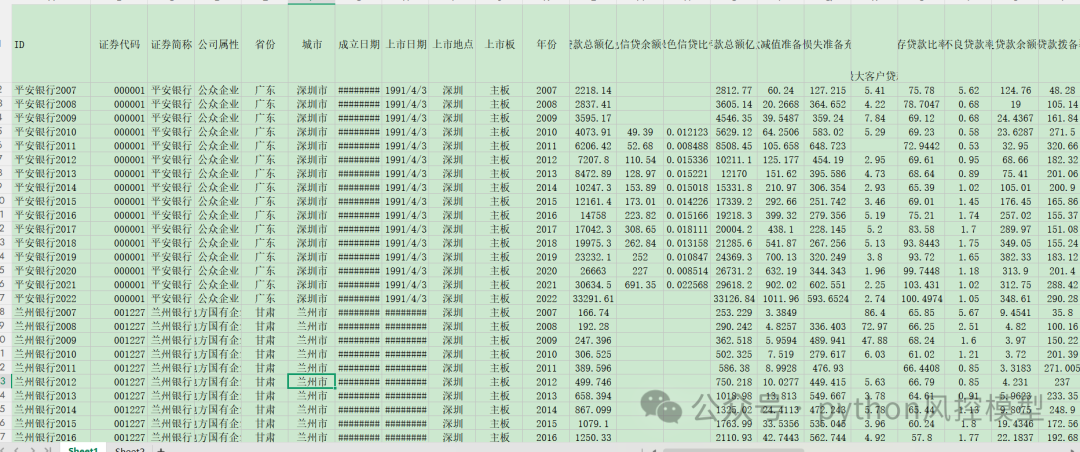The image size is (1080, 452).
Task: Select the 上市板 header cell
Action: pyautogui.click(x=499, y=45)
